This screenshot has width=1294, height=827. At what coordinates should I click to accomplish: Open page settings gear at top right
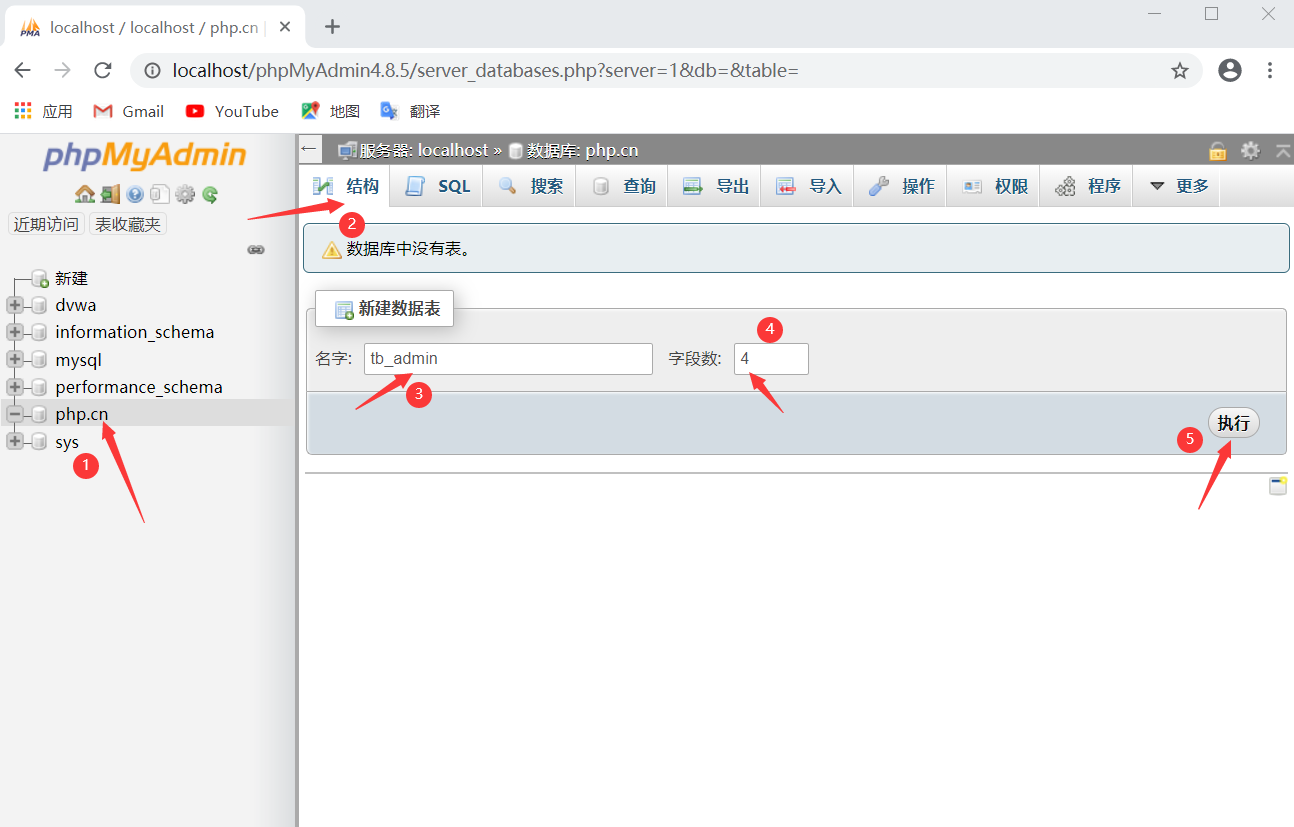(1250, 149)
